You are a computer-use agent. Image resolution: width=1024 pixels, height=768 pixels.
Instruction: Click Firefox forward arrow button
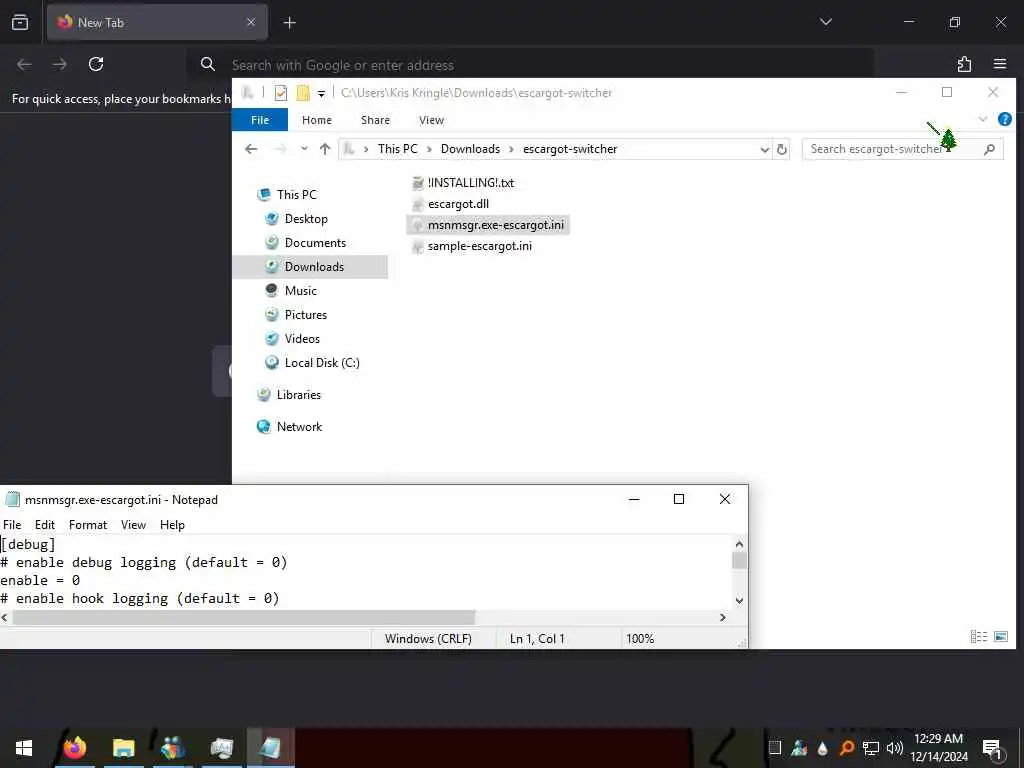(59, 64)
